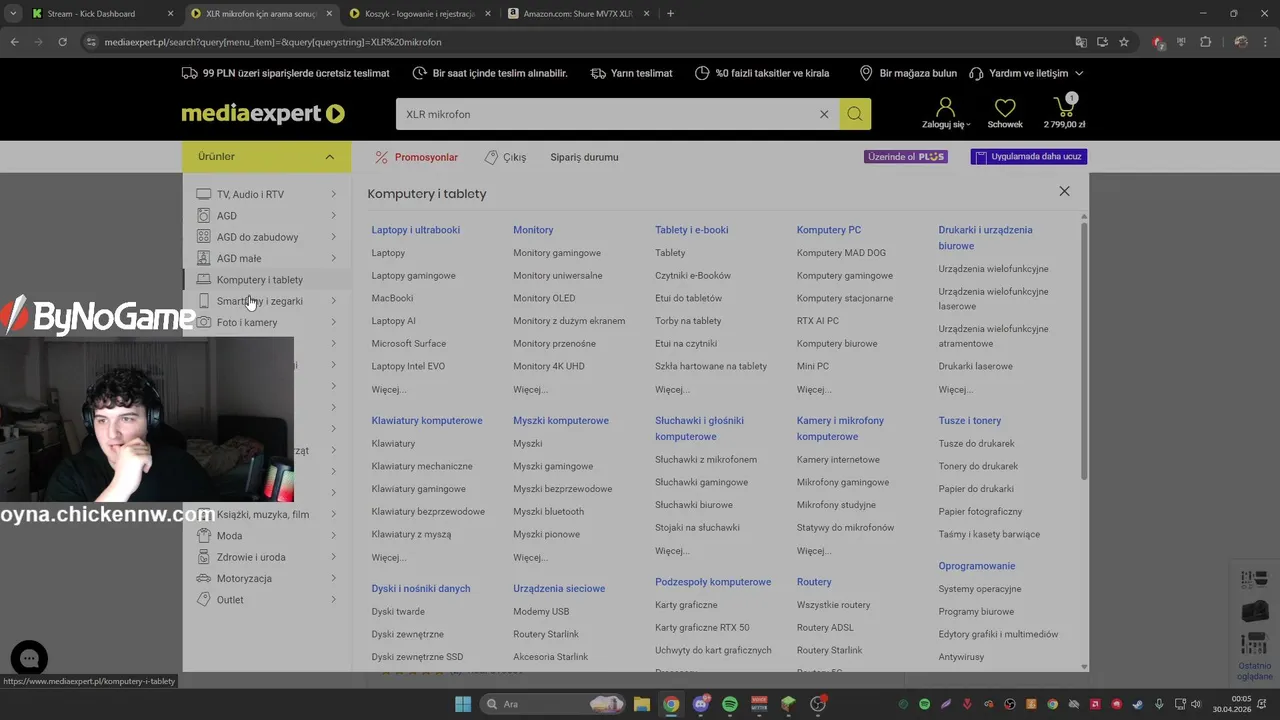Click the Promosyonlar percent icon
1280x720 pixels.
(x=381, y=157)
